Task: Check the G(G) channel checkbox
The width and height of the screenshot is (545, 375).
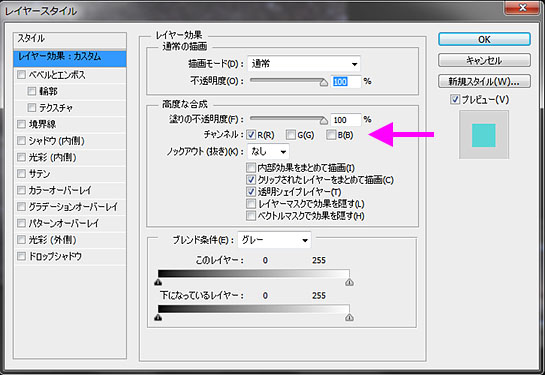Action: [291, 134]
